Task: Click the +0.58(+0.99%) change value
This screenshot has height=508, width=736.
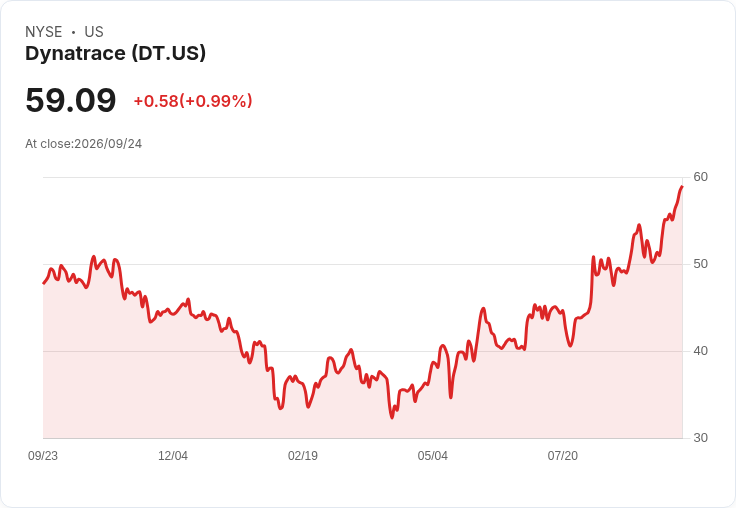Action: [x=193, y=101]
